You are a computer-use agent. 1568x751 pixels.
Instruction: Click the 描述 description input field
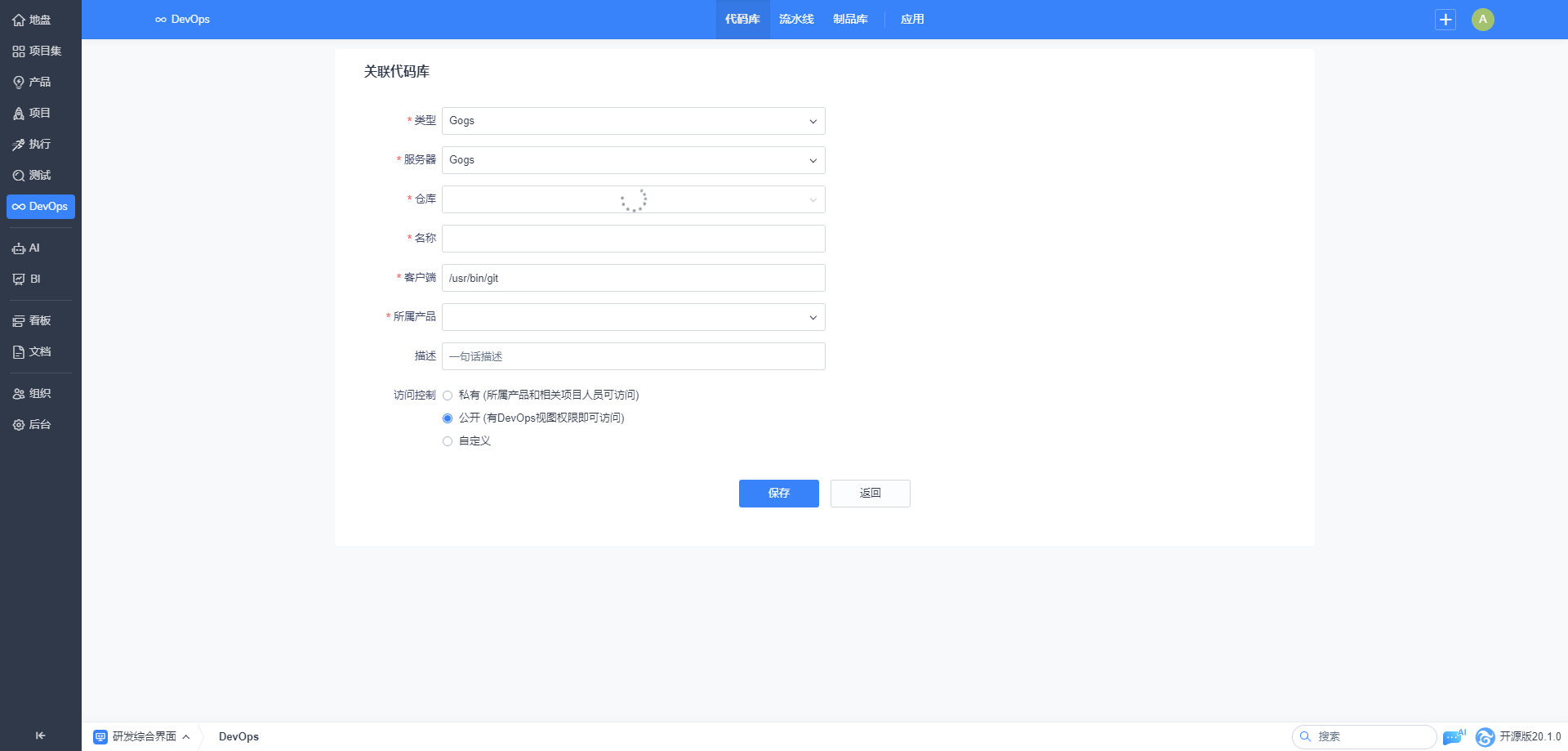(x=633, y=356)
